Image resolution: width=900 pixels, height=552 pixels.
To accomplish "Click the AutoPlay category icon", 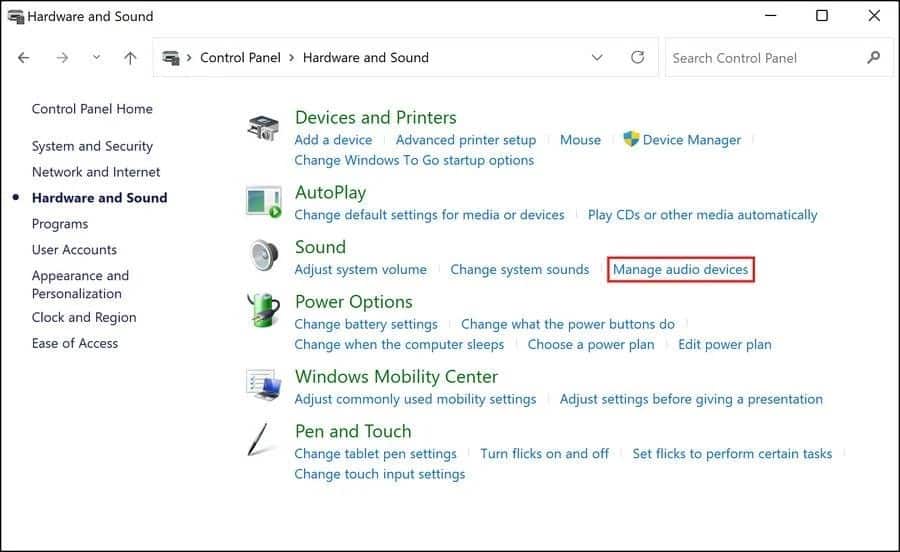I will coord(263,202).
